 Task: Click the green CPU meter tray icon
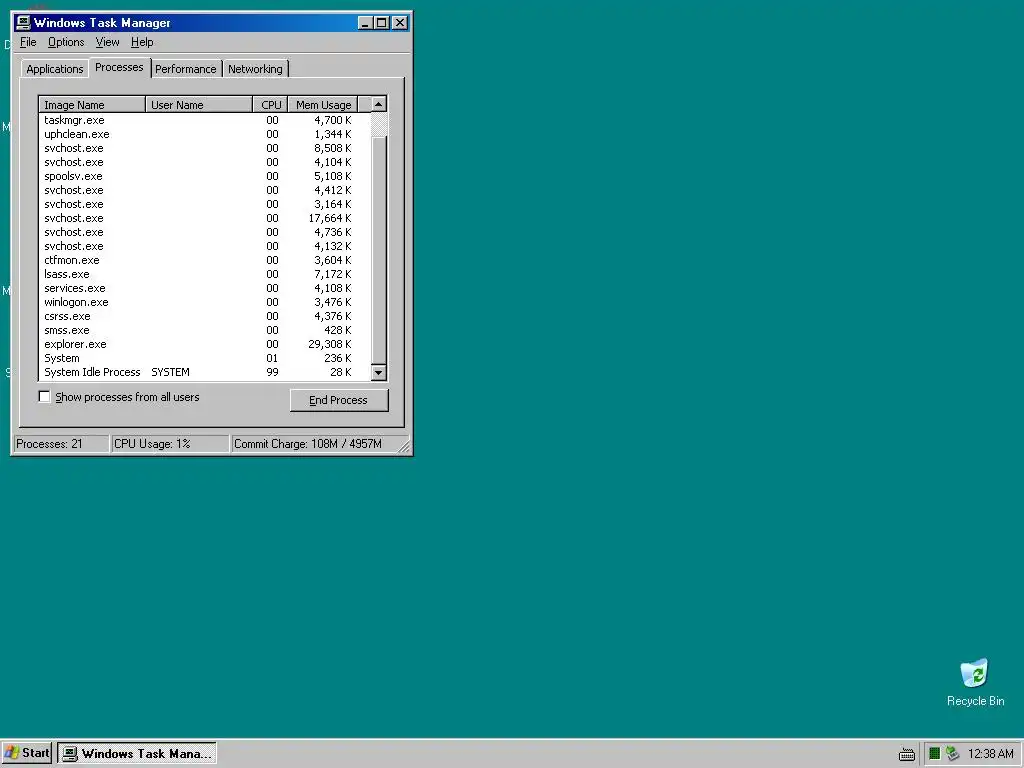click(x=935, y=754)
